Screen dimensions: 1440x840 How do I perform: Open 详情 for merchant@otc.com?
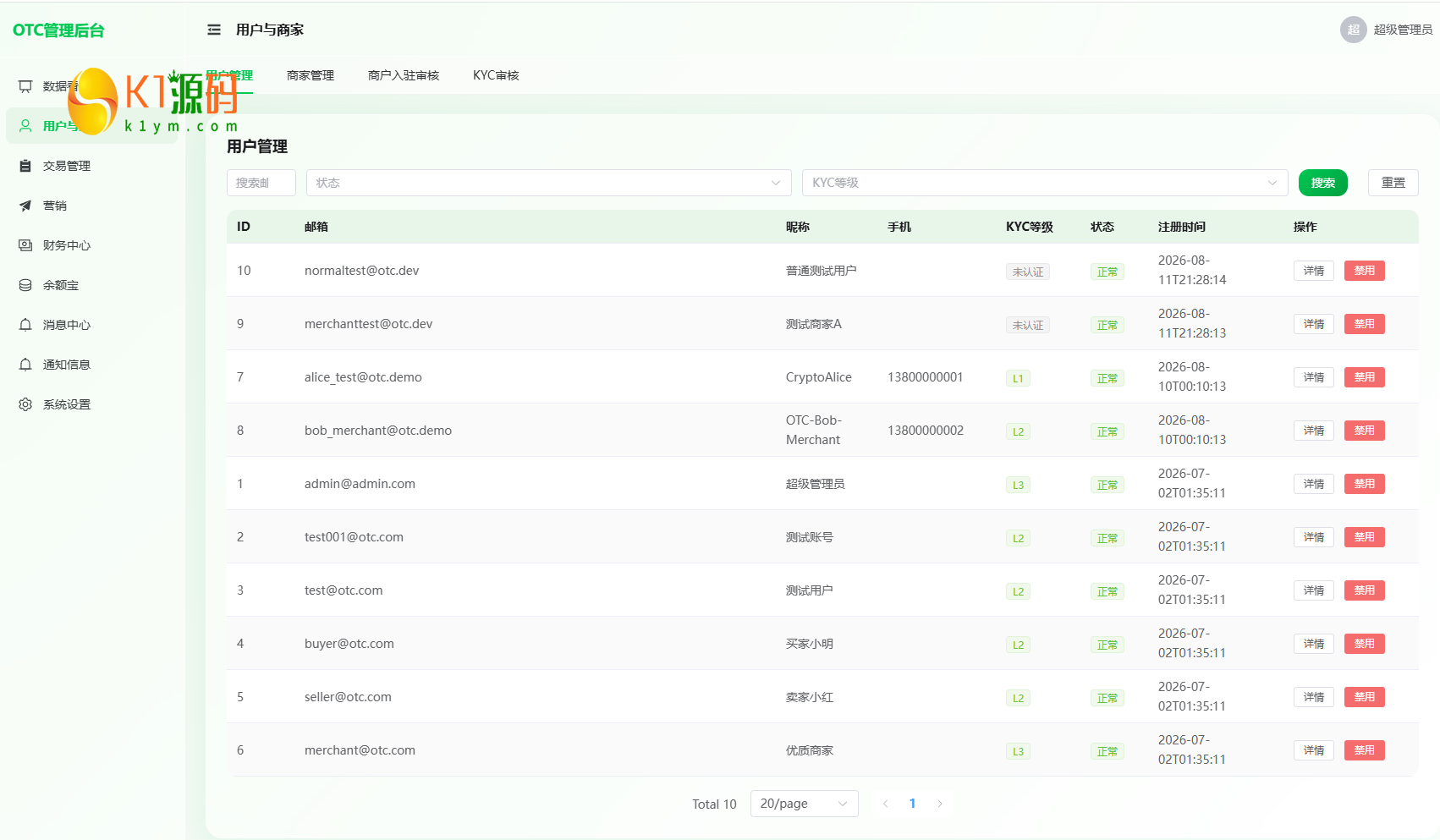tap(1314, 750)
